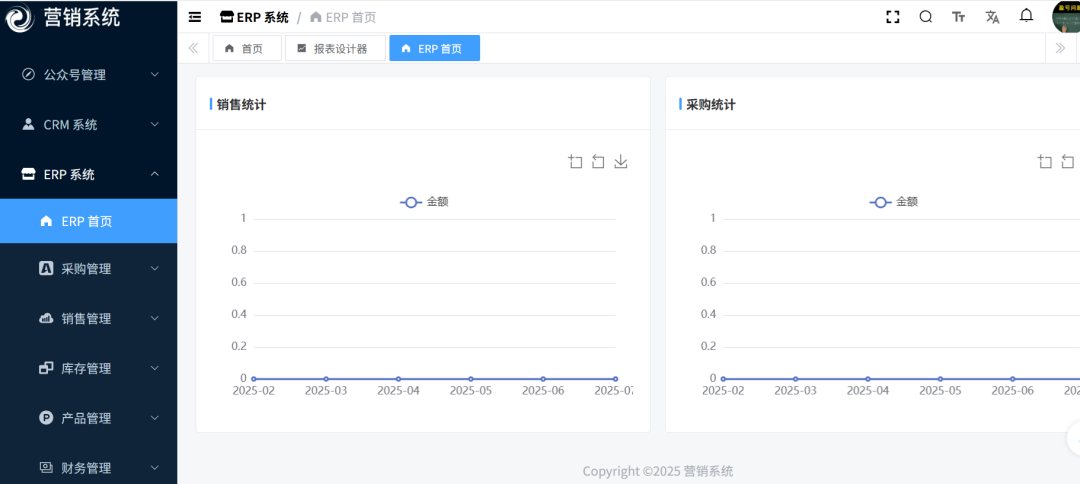Expand the 销售管理 submenu chevron
The height and width of the screenshot is (484, 1080).
pos(155,318)
